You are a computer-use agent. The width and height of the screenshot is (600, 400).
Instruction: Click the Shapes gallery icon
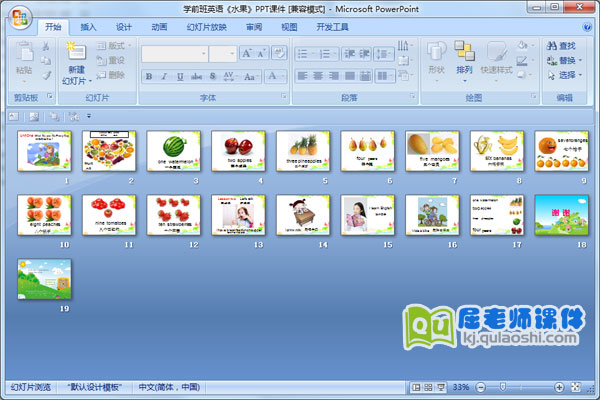tap(436, 51)
